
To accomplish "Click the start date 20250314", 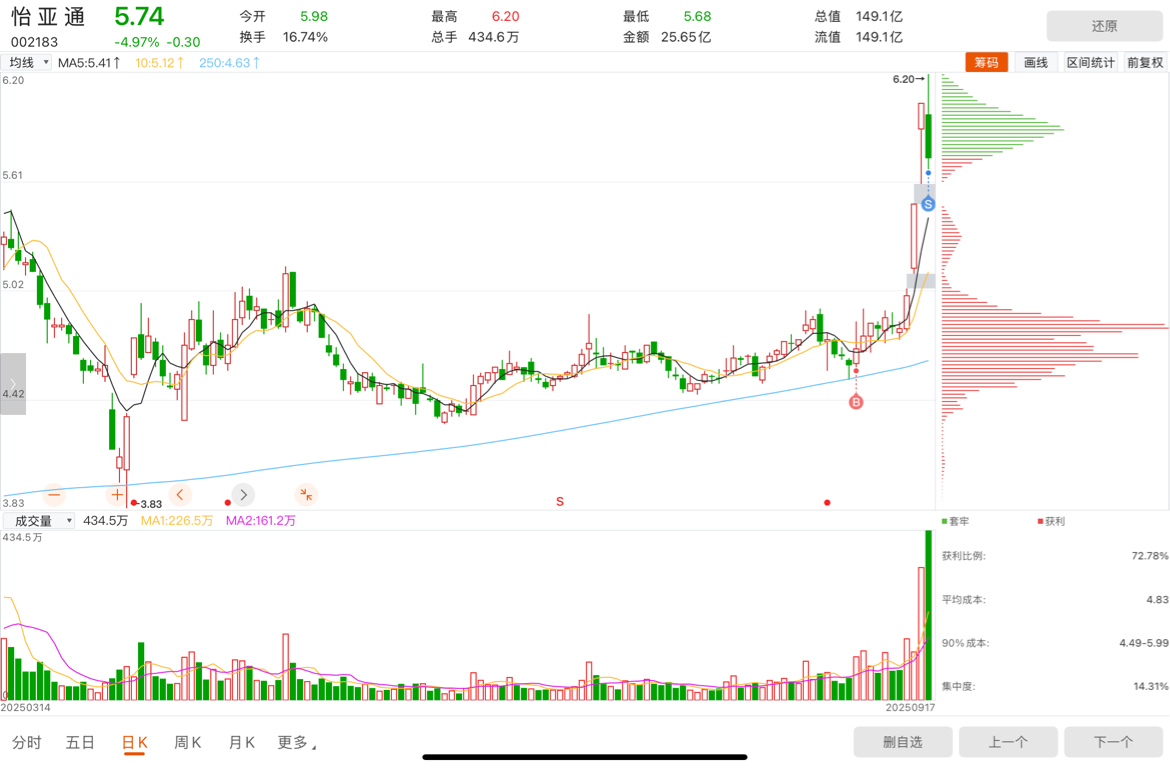I will click(x=26, y=707).
